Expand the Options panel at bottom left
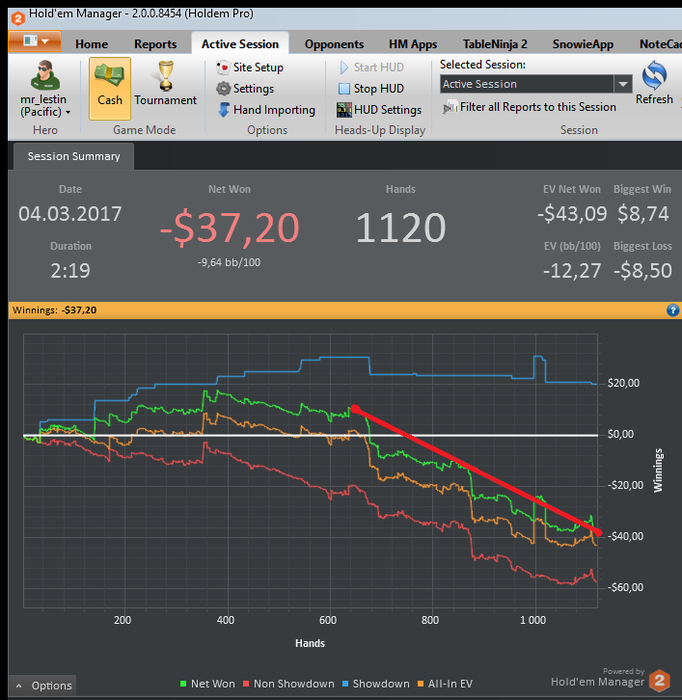The height and width of the screenshot is (700, 682). point(43,686)
